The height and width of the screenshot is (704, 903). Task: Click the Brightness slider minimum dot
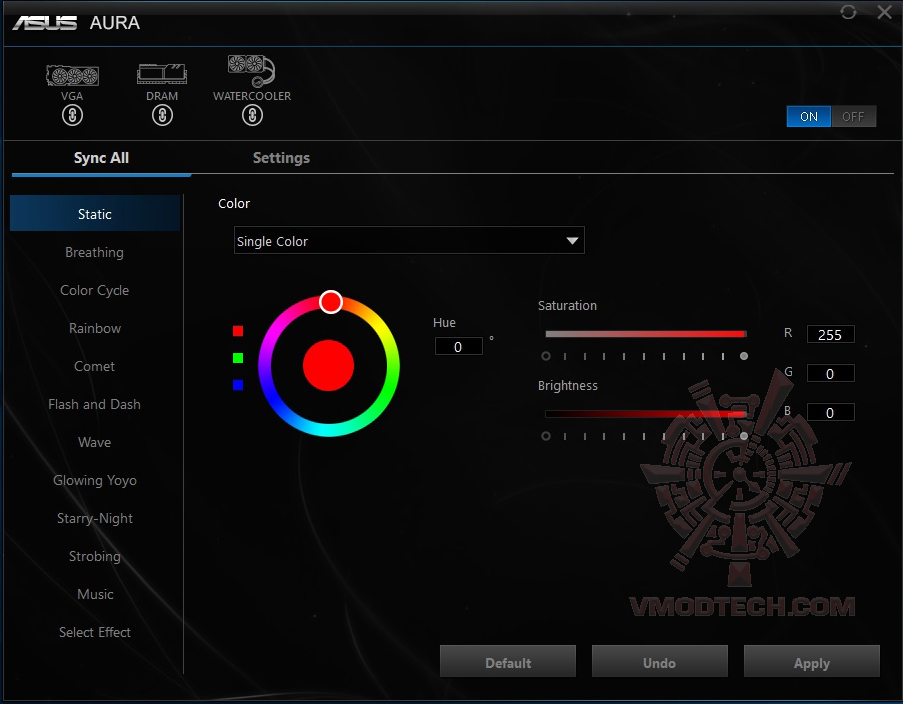coord(546,436)
